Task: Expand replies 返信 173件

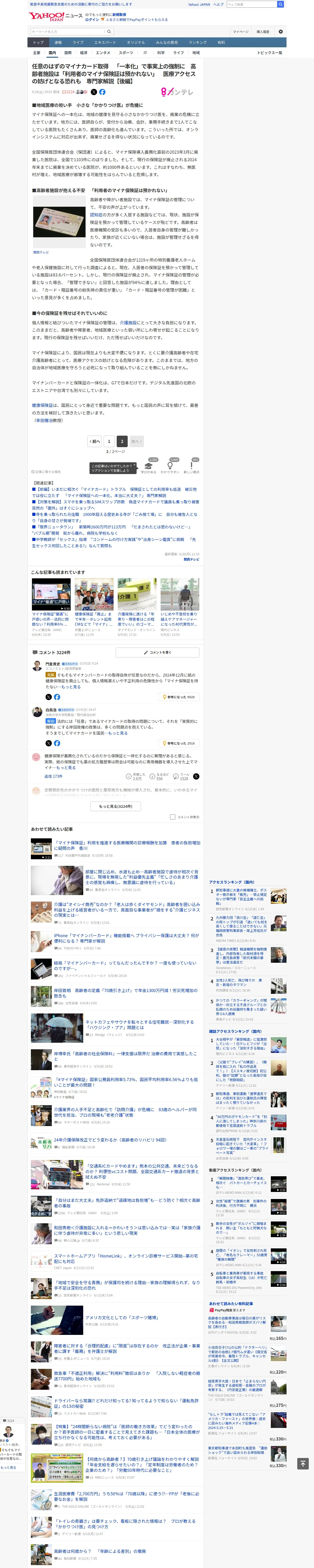Action: pos(53,776)
